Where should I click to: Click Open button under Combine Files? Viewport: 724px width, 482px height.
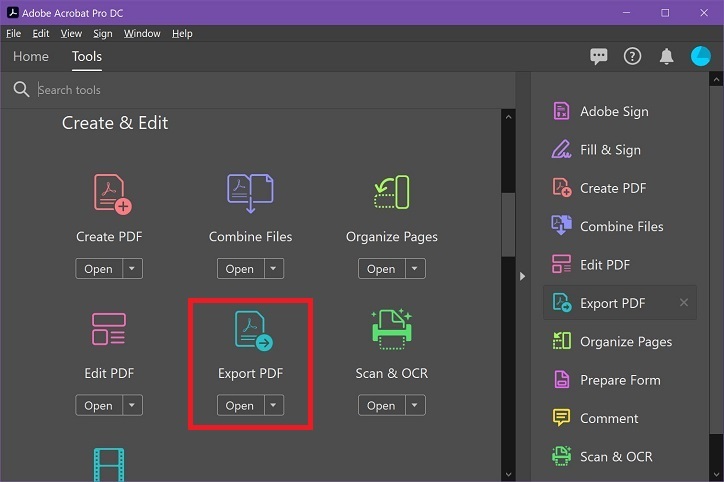coord(240,269)
